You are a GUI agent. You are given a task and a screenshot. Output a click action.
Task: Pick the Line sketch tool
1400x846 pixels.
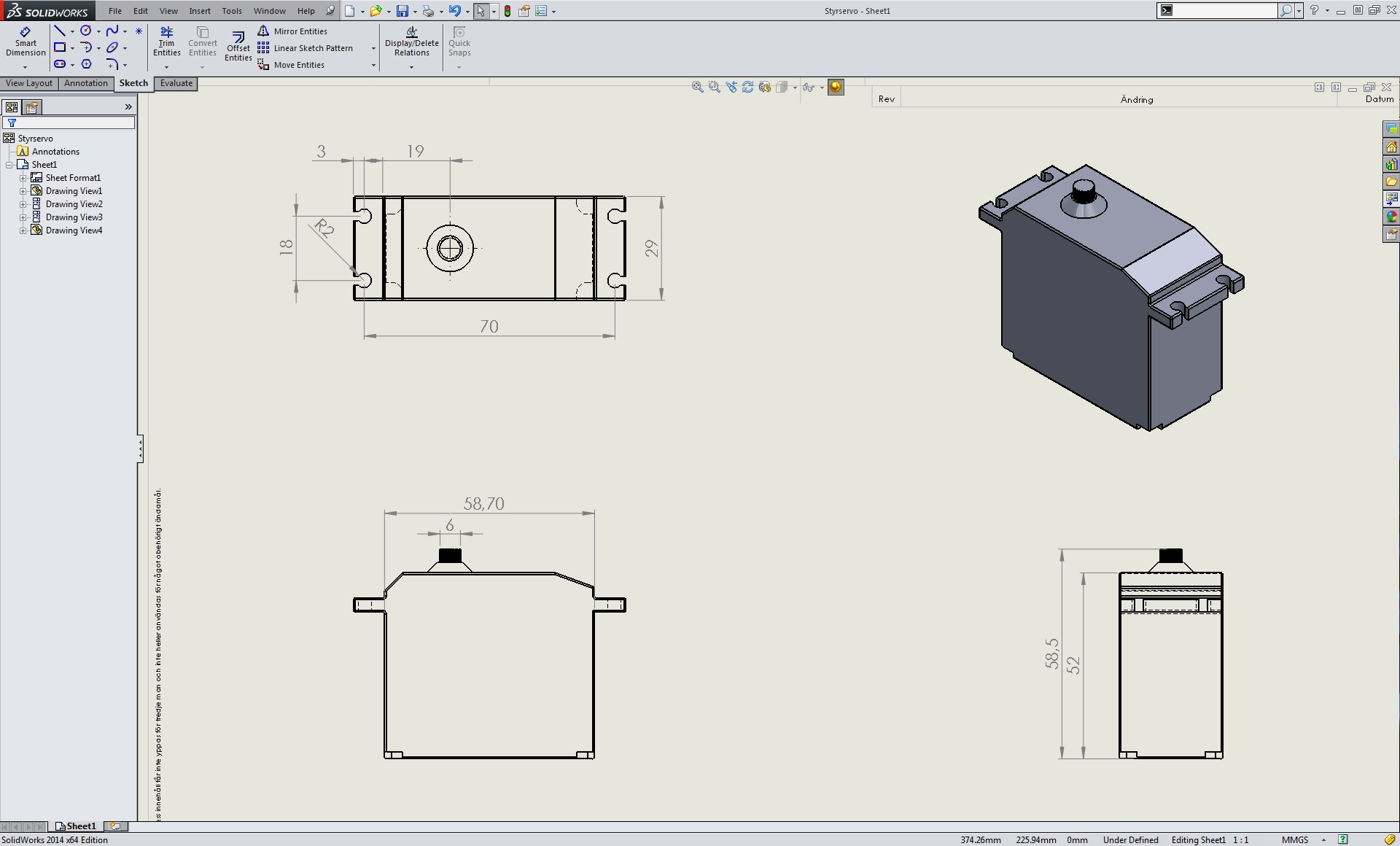tap(60, 31)
